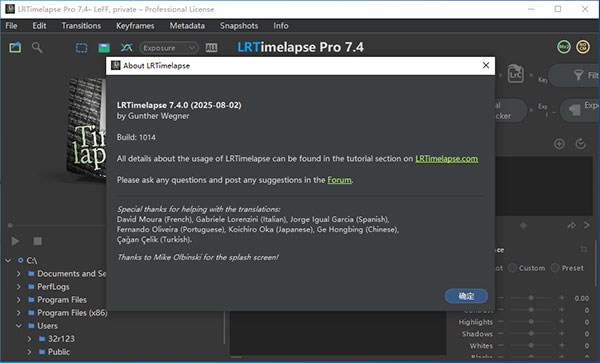Click the yellow round icon top right
This screenshot has height=363, width=600.
pyautogui.click(x=583, y=47)
